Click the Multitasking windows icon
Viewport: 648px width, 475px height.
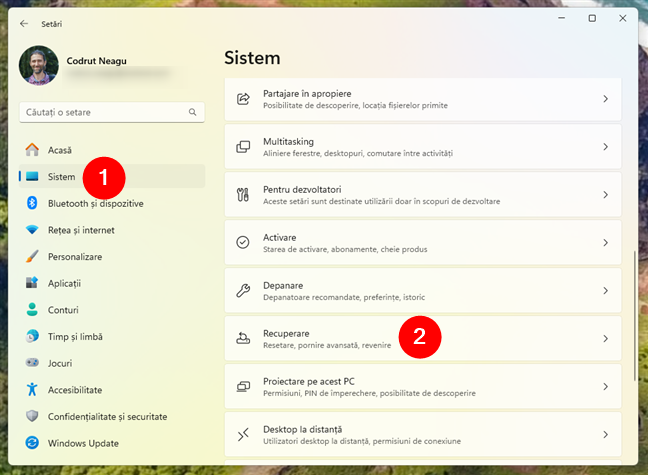pyautogui.click(x=243, y=147)
